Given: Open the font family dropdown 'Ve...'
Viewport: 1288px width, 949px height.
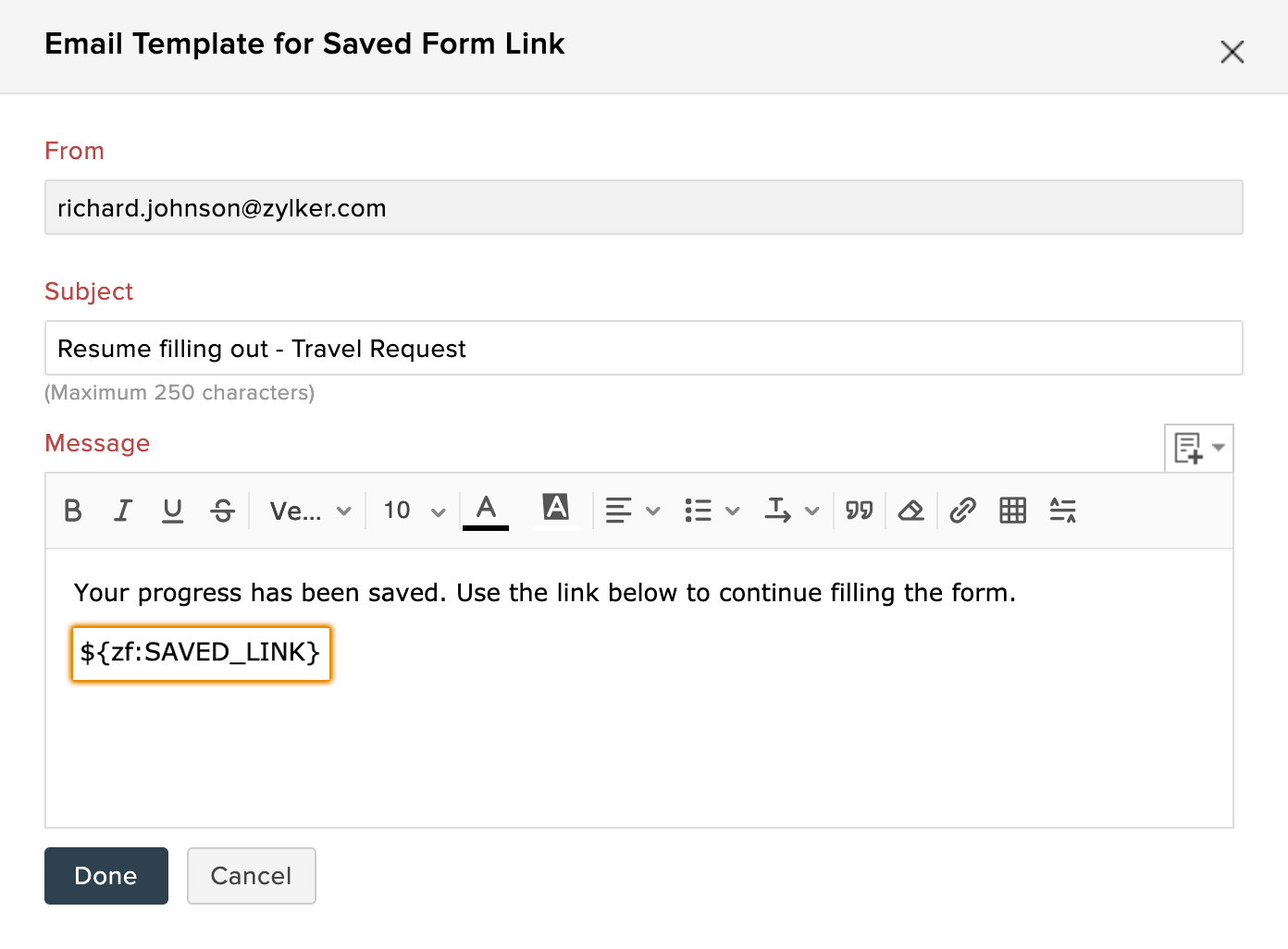Looking at the screenshot, I should click(310, 511).
